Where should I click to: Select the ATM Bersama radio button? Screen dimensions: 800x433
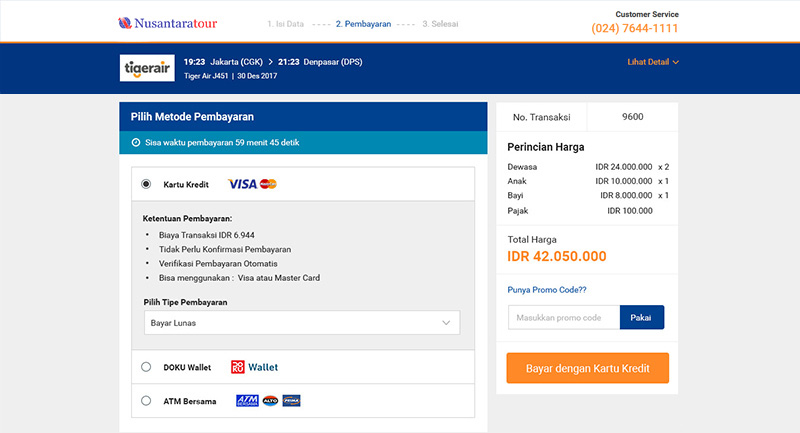(146, 401)
